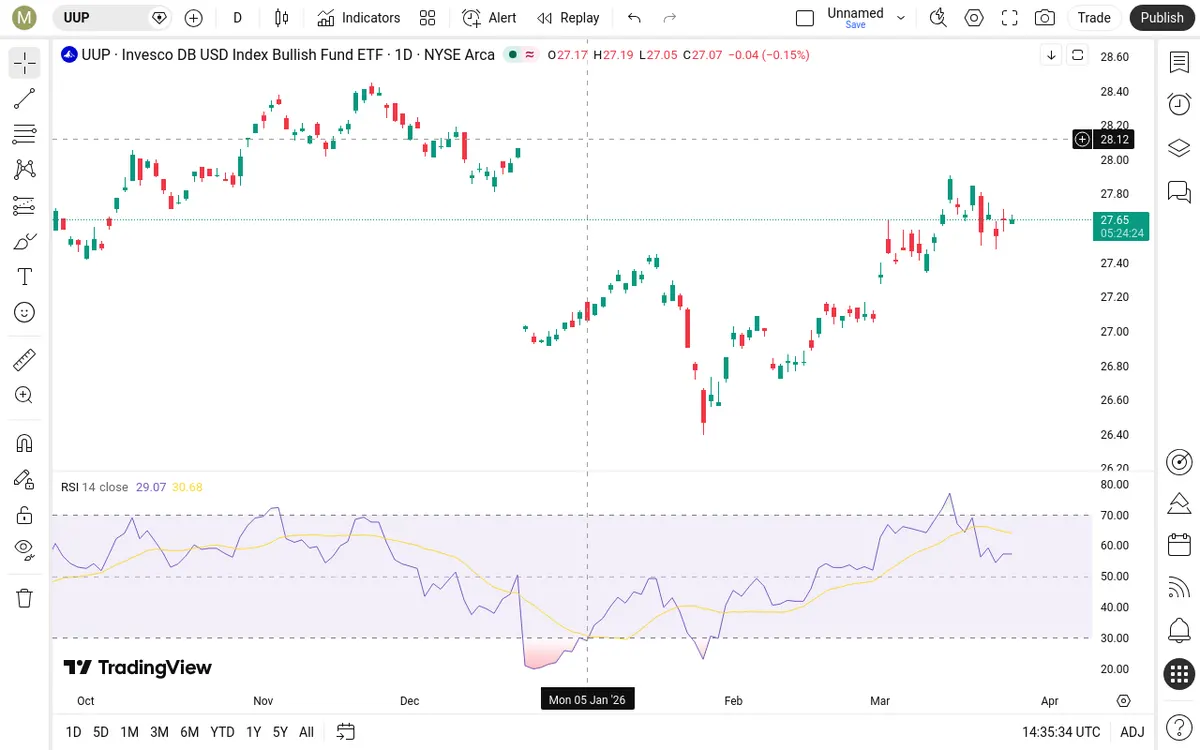1200x750 pixels.
Task: Toggle pane maximize icon beside legend
Action: pyautogui.click(x=1078, y=55)
